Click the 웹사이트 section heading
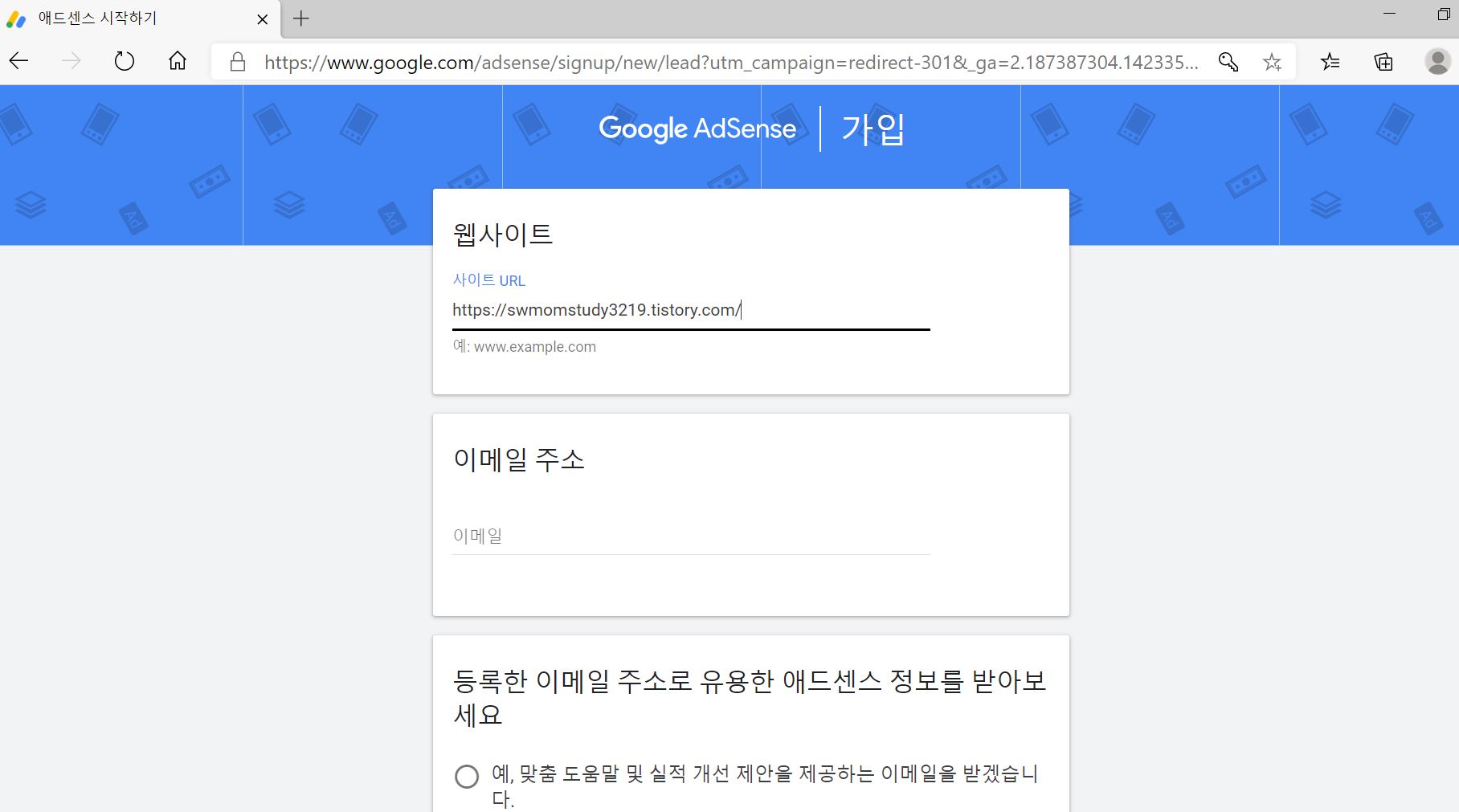Viewport: 1459px width, 812px height. click(503, 235)
